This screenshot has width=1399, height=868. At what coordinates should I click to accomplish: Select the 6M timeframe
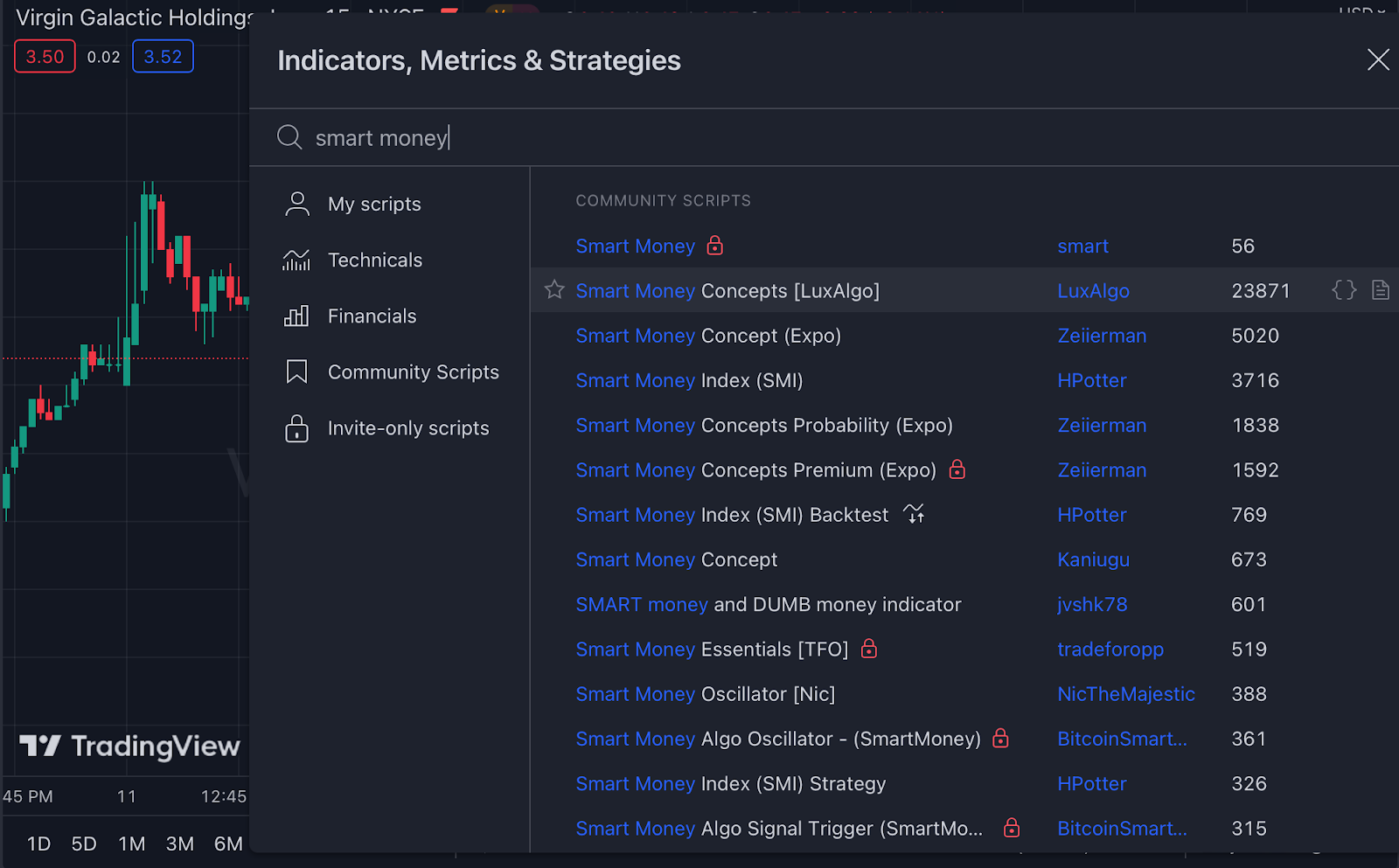click(227, 844)
